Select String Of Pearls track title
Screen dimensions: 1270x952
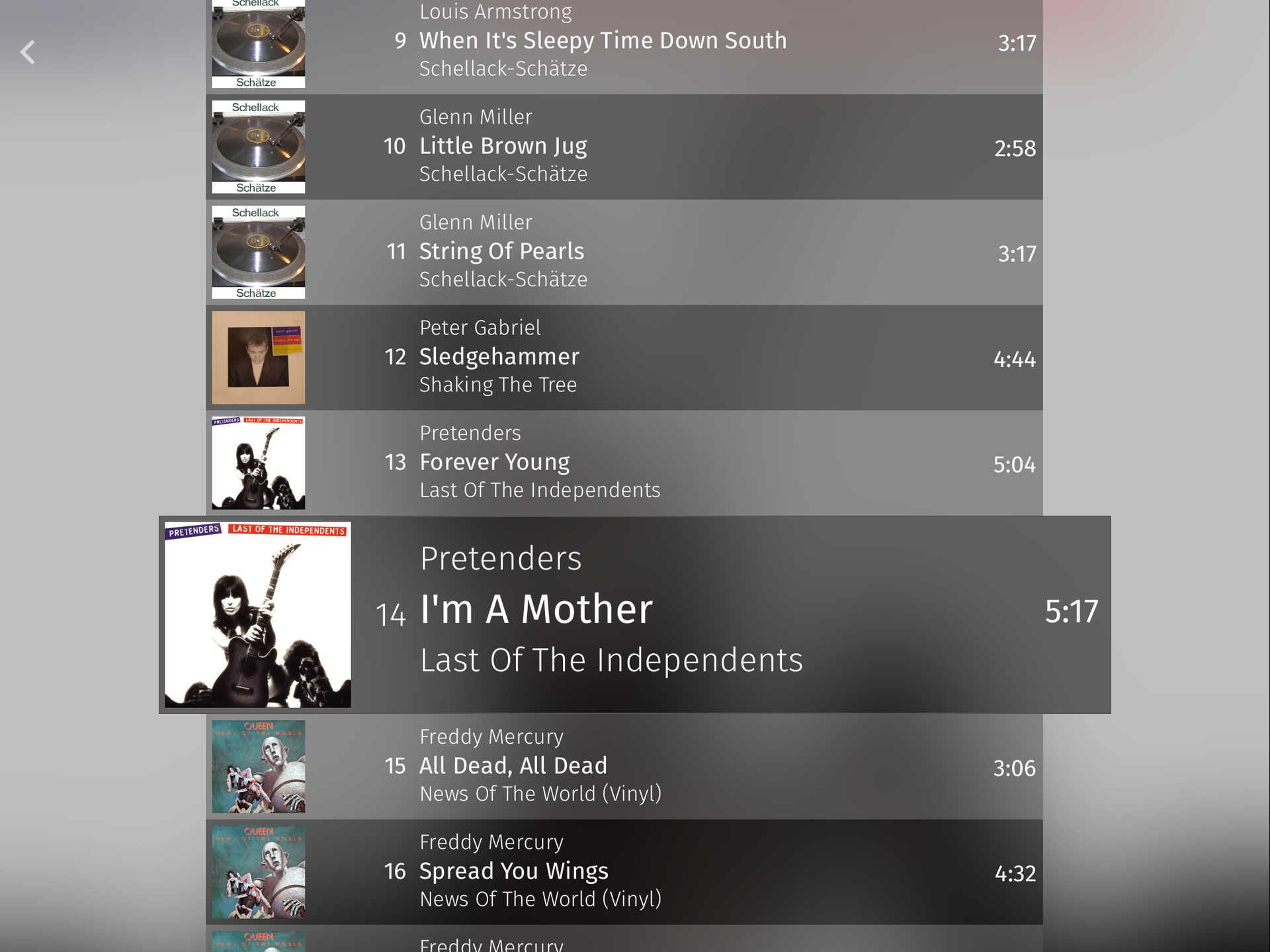501,251
